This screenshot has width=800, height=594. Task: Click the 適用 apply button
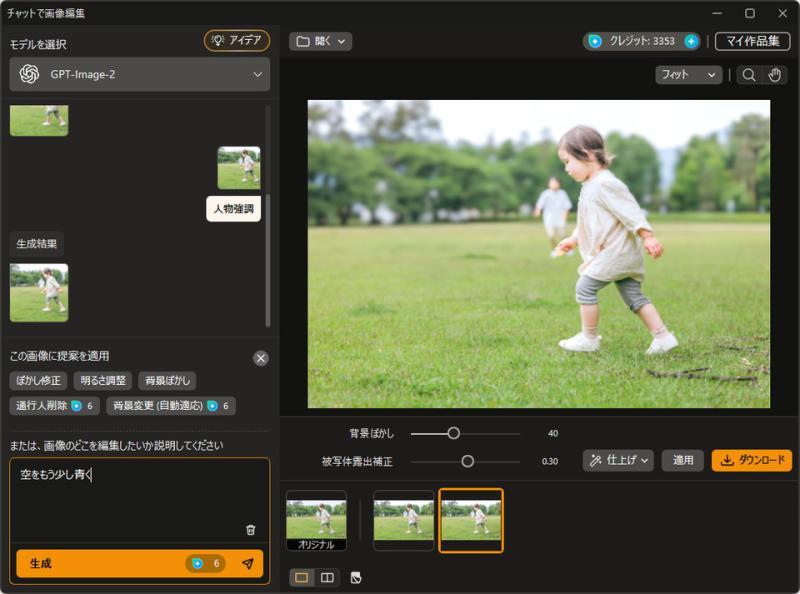coord(683,461)
